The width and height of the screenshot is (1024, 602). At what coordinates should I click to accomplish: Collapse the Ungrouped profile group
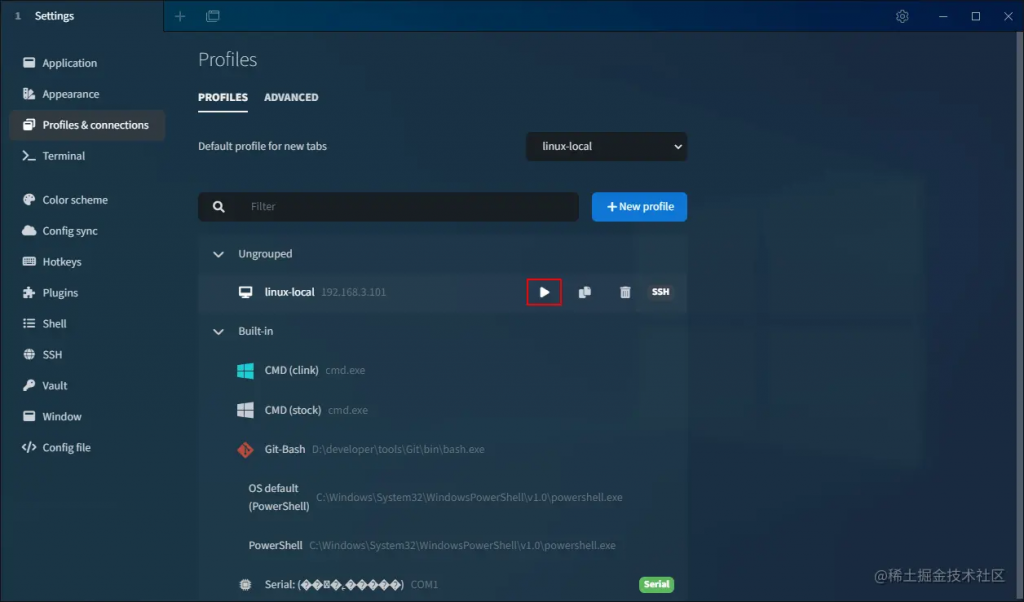coord(218,254)
